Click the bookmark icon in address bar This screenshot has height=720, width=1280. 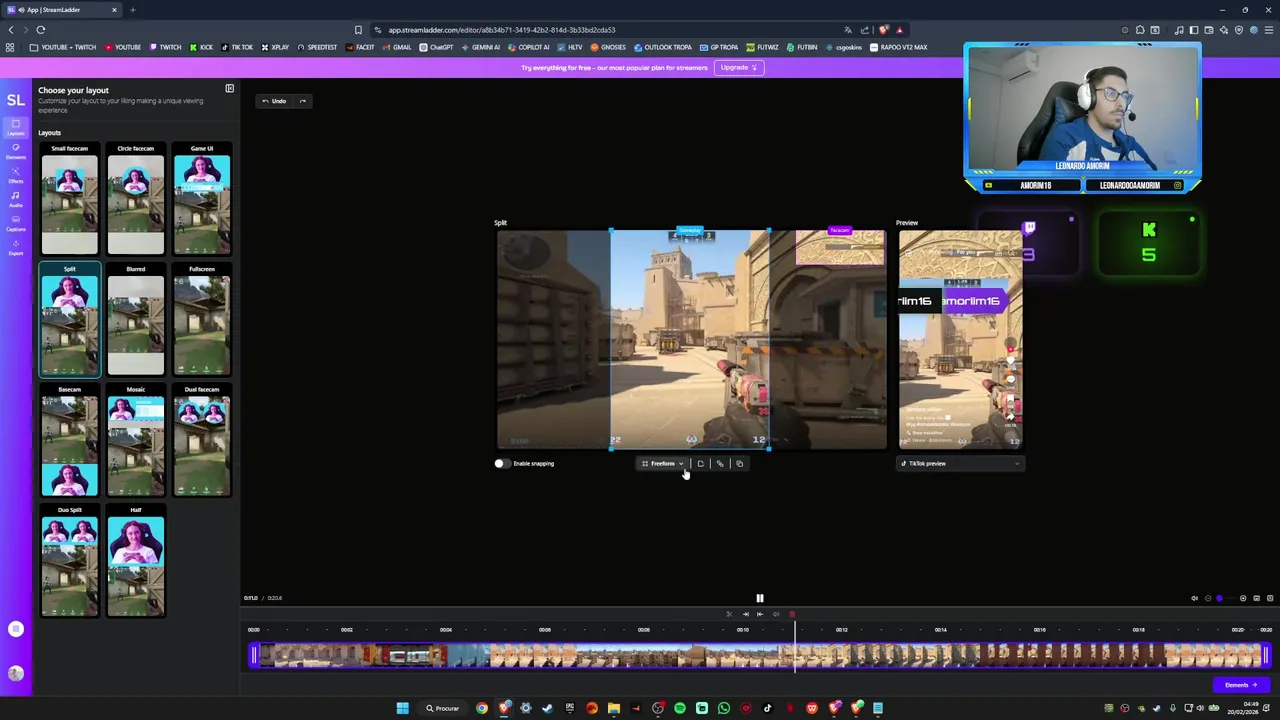pos(358,30)
